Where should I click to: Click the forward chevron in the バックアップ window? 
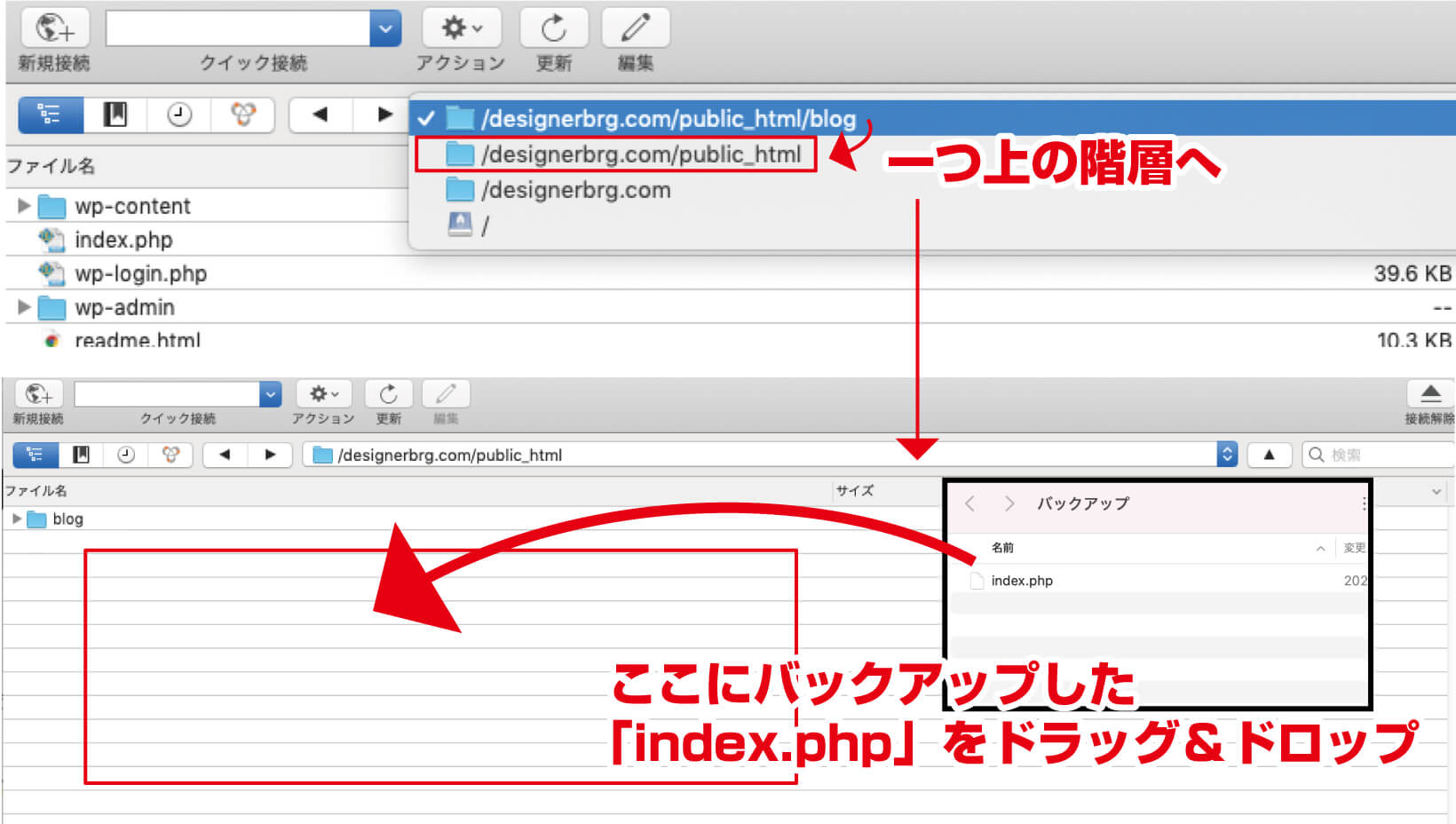(1009, 503)
